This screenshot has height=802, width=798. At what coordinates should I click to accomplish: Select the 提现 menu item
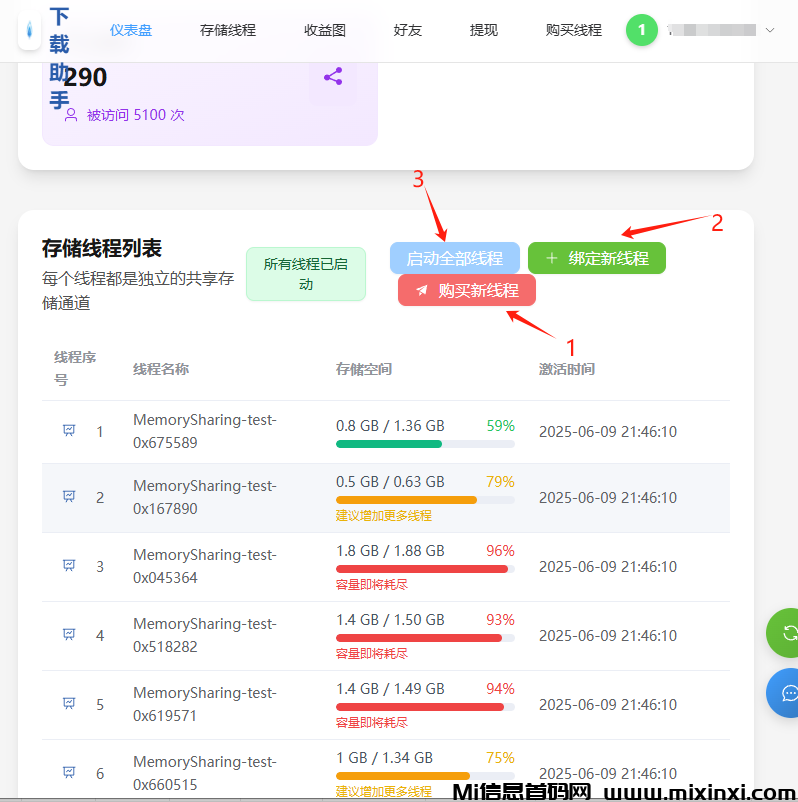pyautogui.click(x=484, y=30)
